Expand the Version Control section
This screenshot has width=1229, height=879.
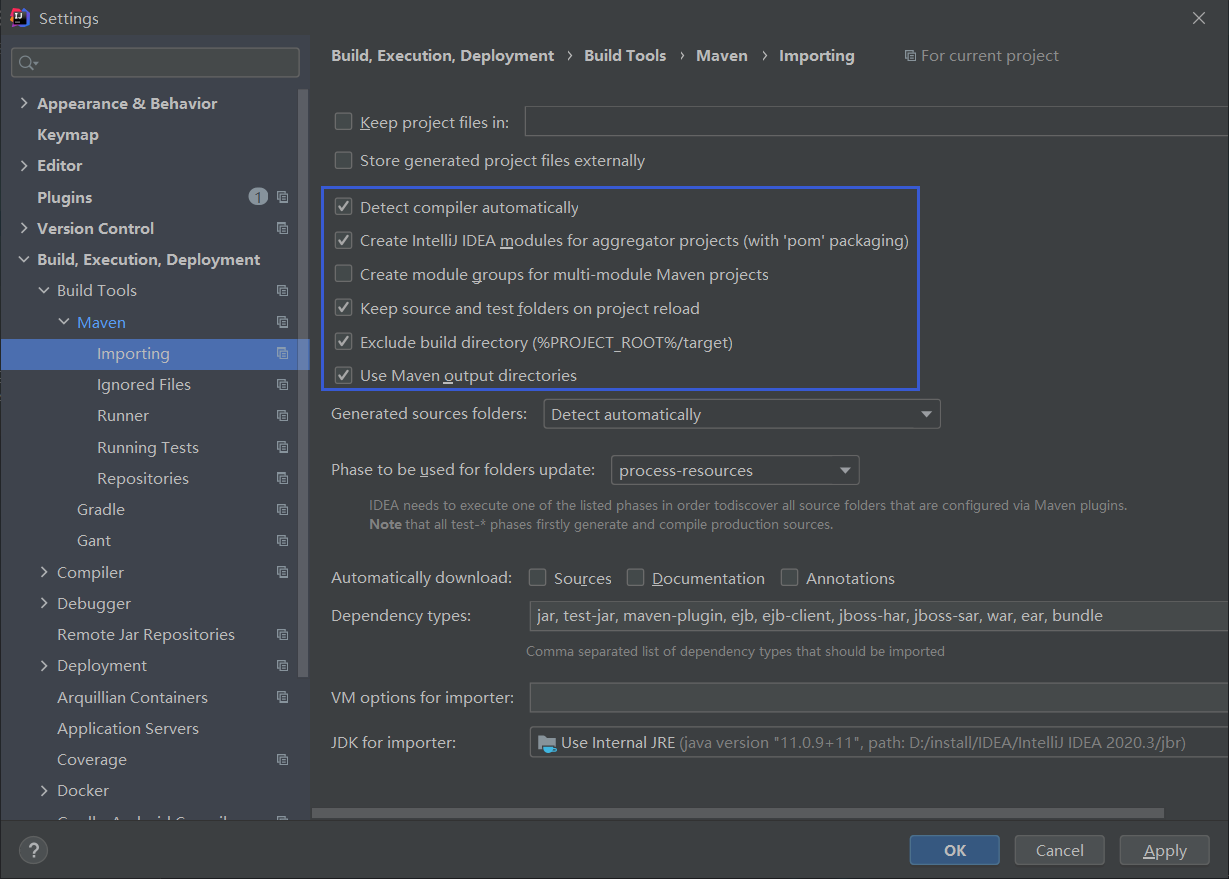[x=24, y=229]
